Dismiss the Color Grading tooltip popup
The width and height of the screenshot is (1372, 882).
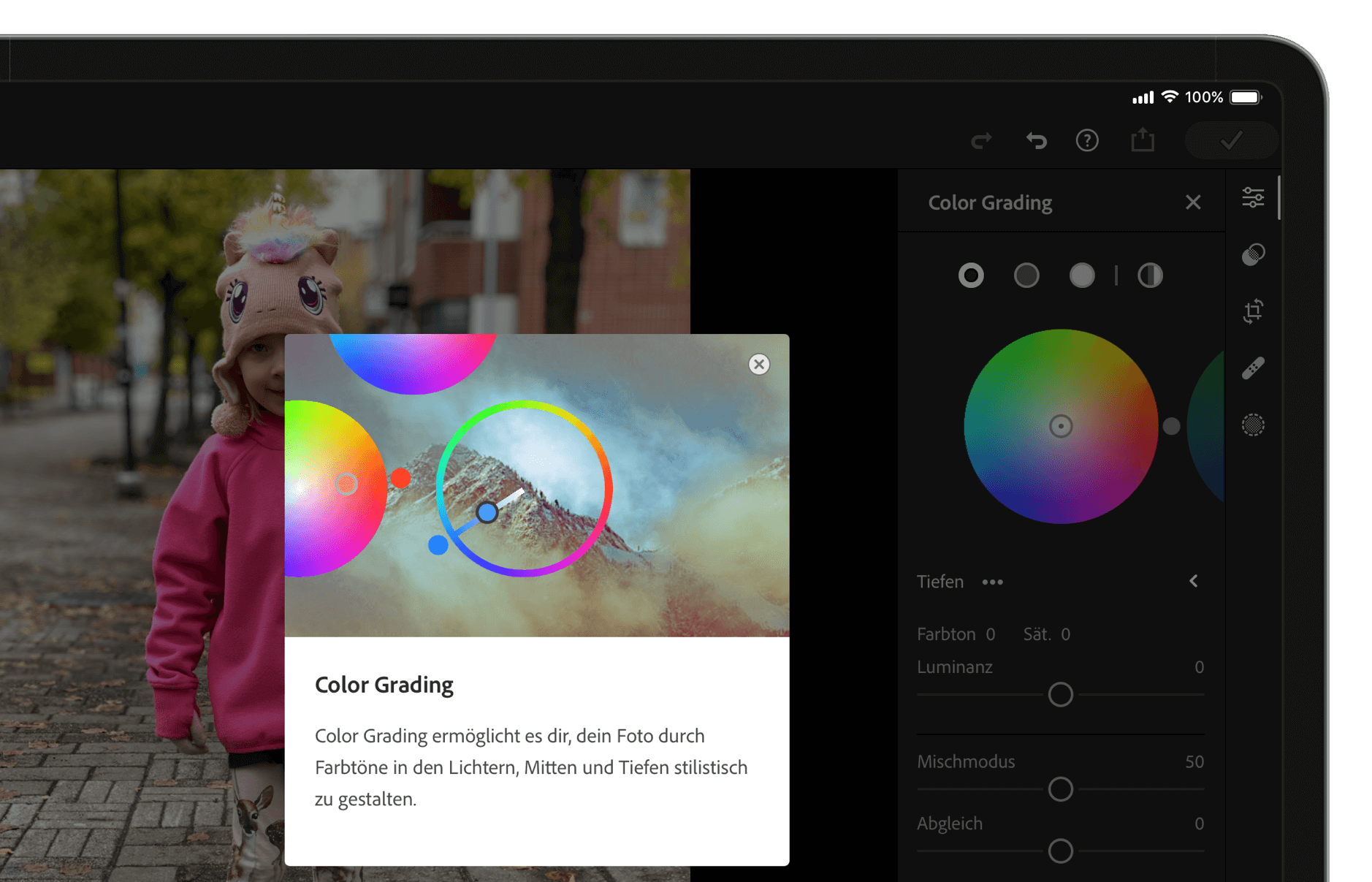click(759, 364)
